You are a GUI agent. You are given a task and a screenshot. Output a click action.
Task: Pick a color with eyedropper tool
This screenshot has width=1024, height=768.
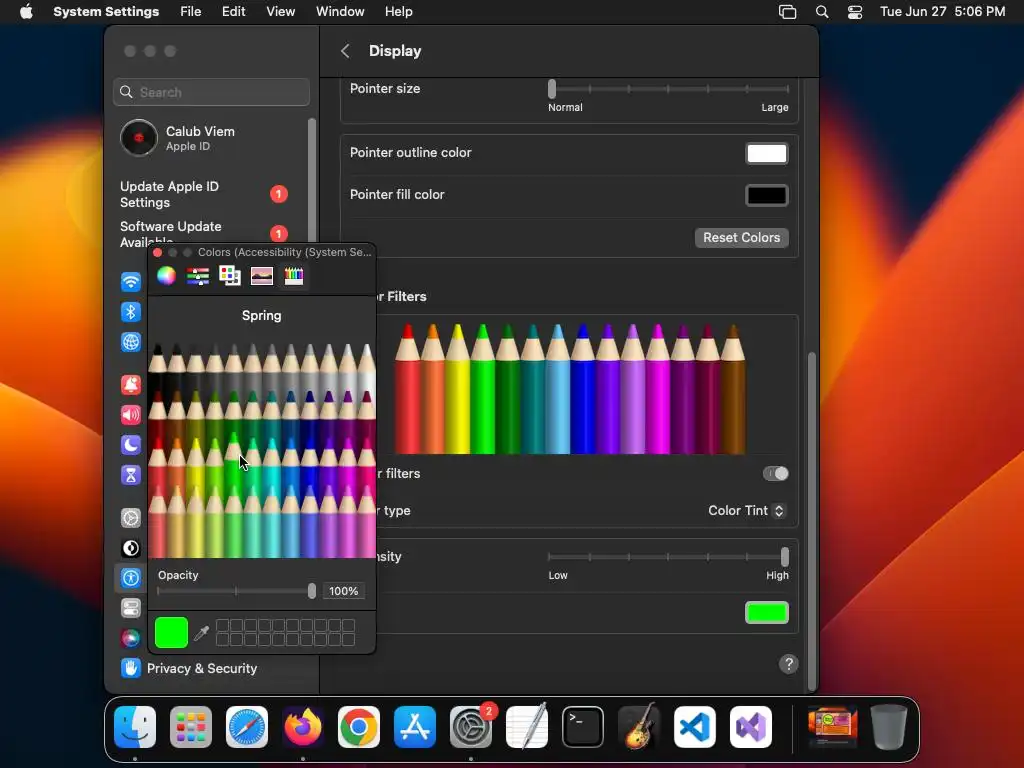(x=201, y=633)
